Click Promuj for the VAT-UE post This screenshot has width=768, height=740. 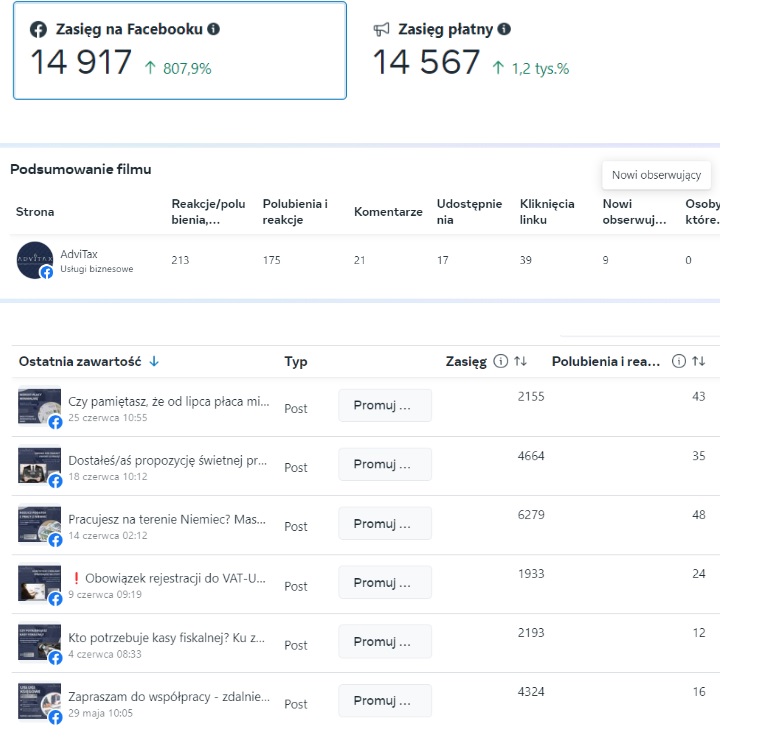[x=385, y=582]
